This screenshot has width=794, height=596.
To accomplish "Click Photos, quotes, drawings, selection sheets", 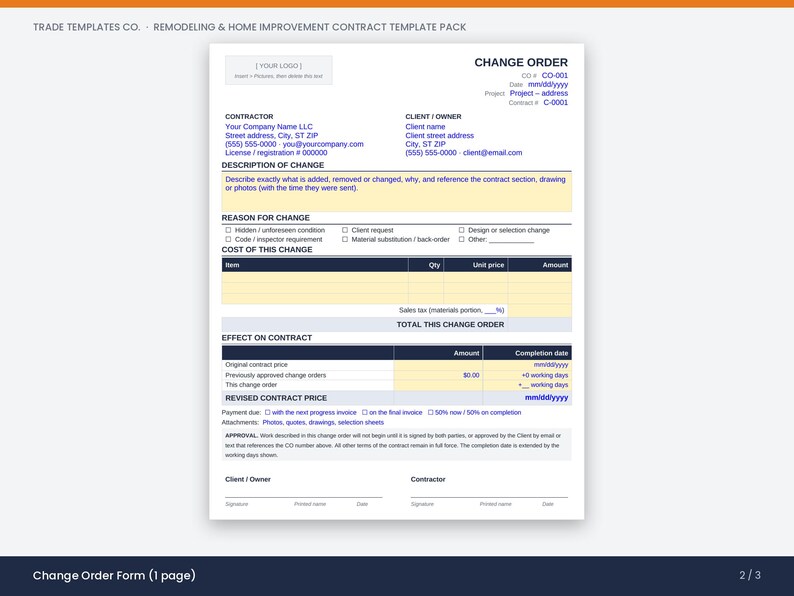I will [x=323, y=422].
